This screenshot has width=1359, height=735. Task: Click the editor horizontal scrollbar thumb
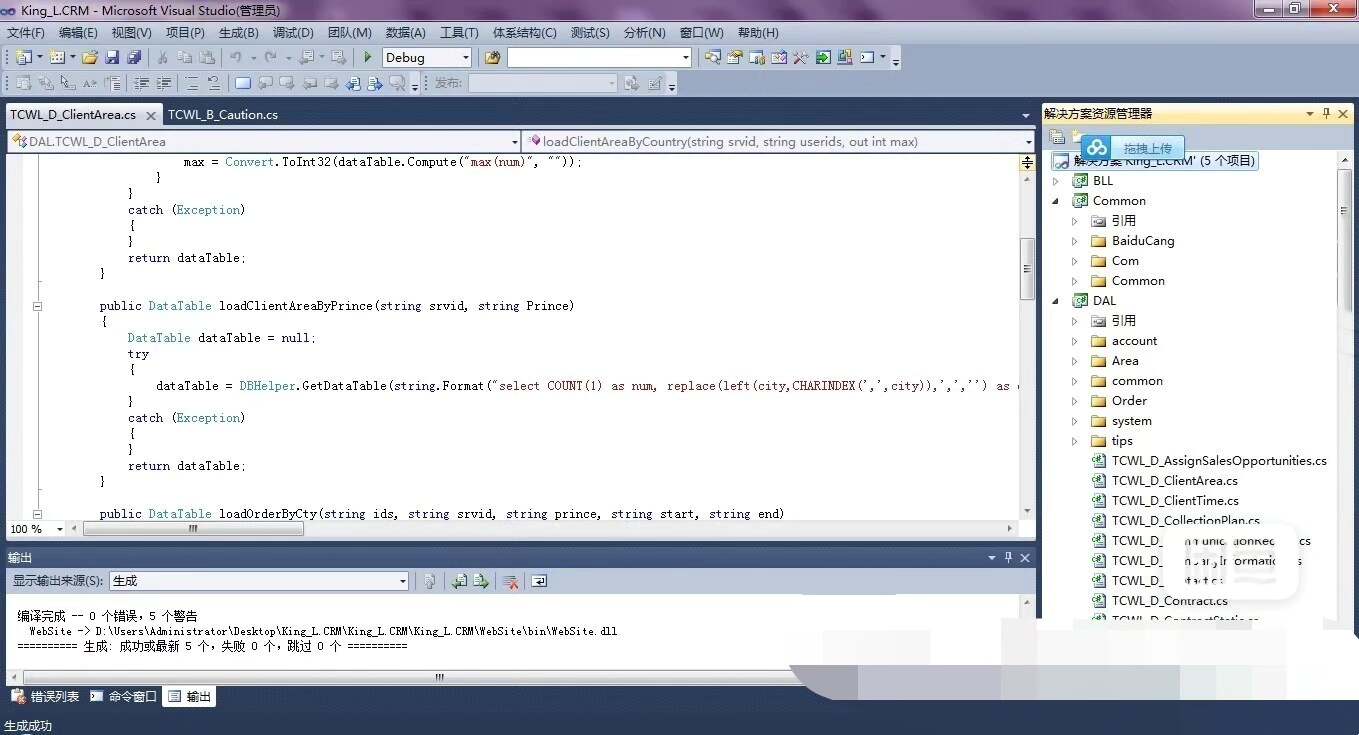193,529
